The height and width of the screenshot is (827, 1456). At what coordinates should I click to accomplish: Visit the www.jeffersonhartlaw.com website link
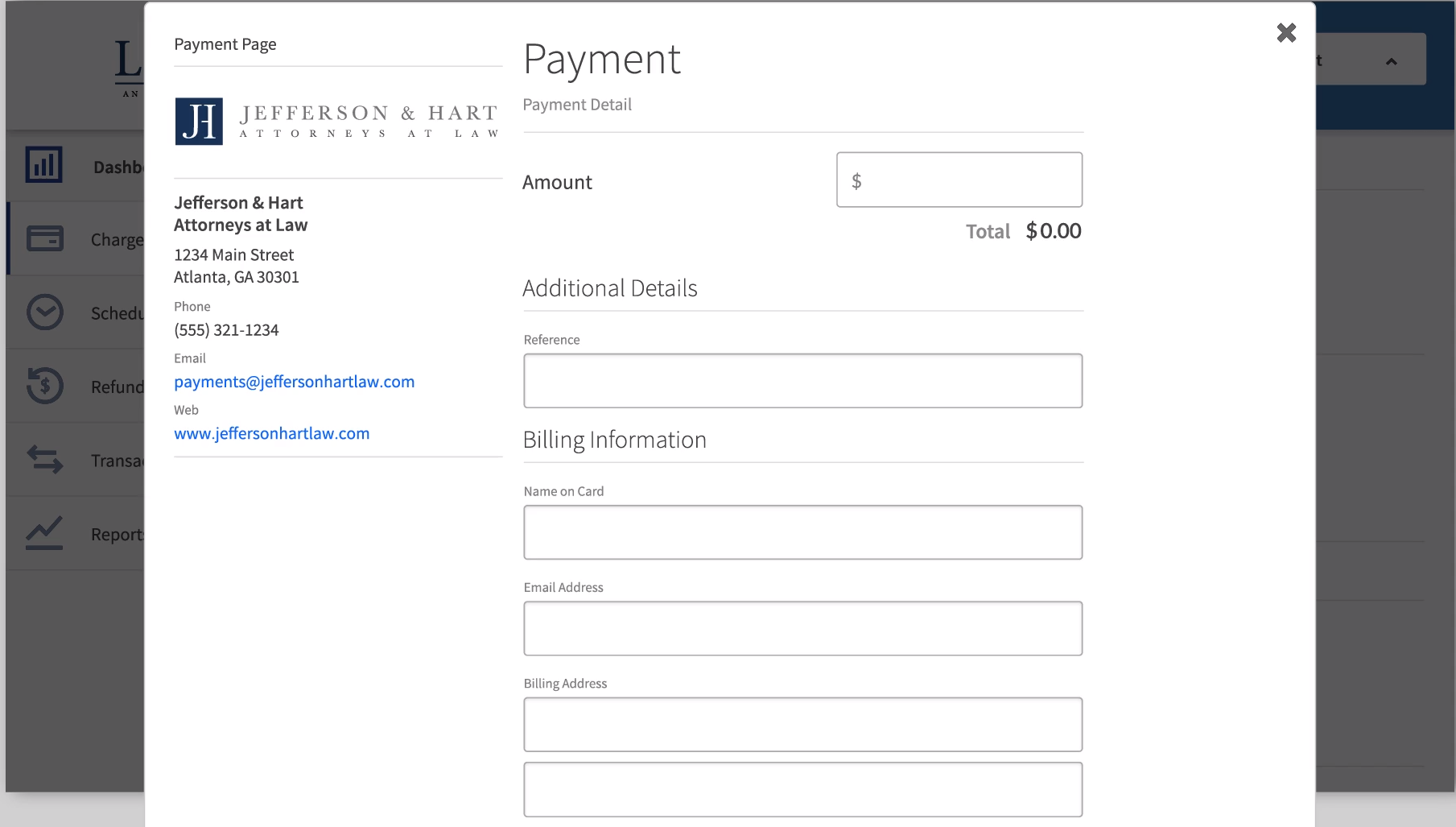coord(271,432)
